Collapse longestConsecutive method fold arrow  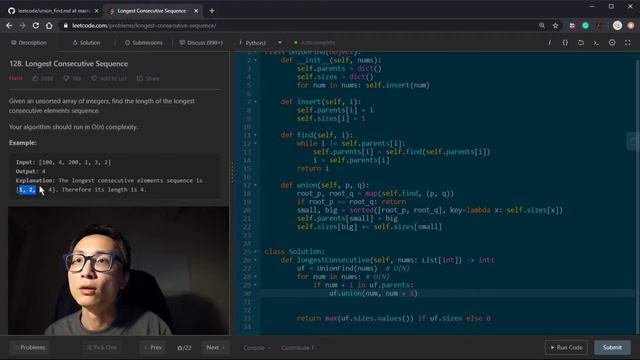click(x=256, y=260)
